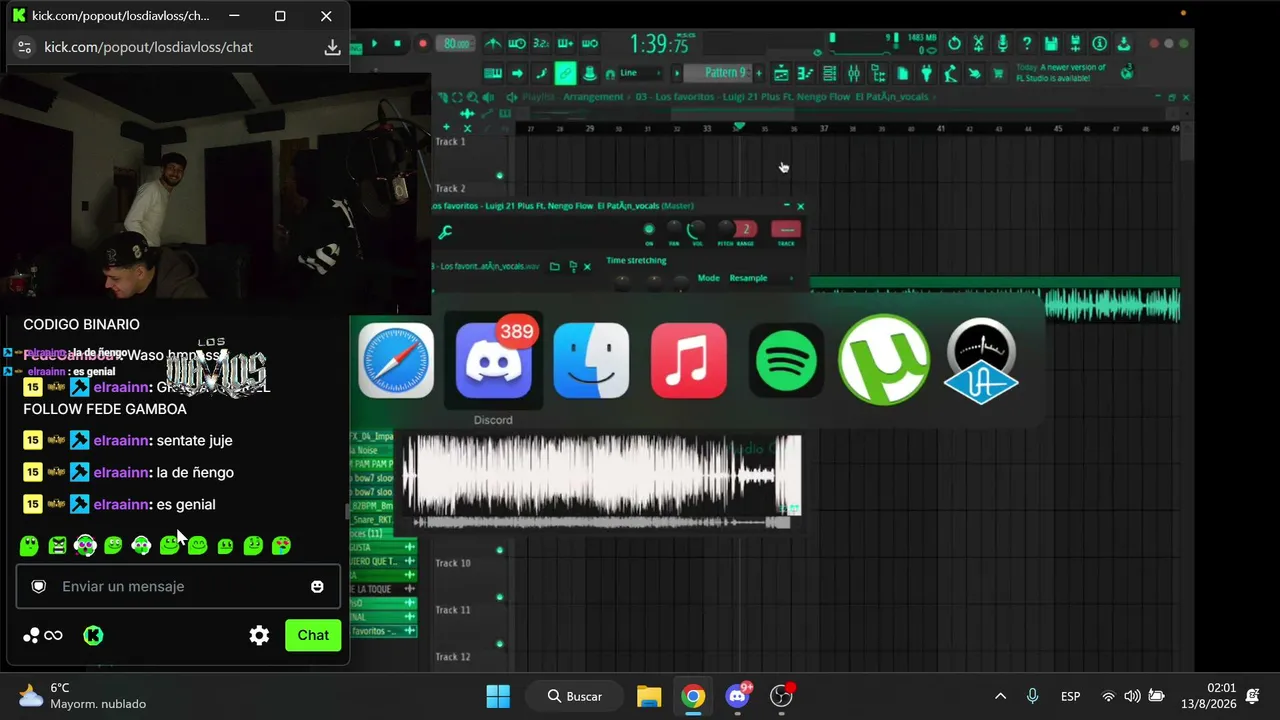Viewport: 1280px width, 720px height.
Task: Open the emoji picker in the chat box
Action: [x=317, y=587]
